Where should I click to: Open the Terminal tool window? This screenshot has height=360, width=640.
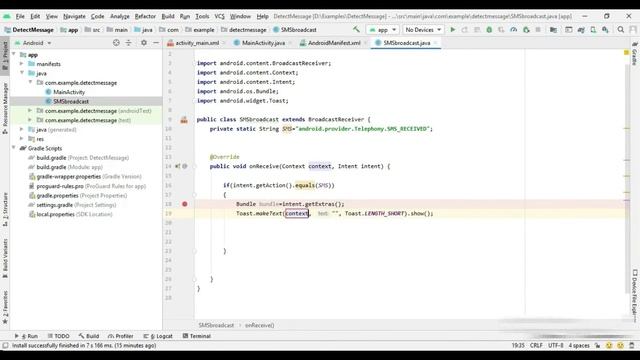pyautogui.click(x=197, y=336)
